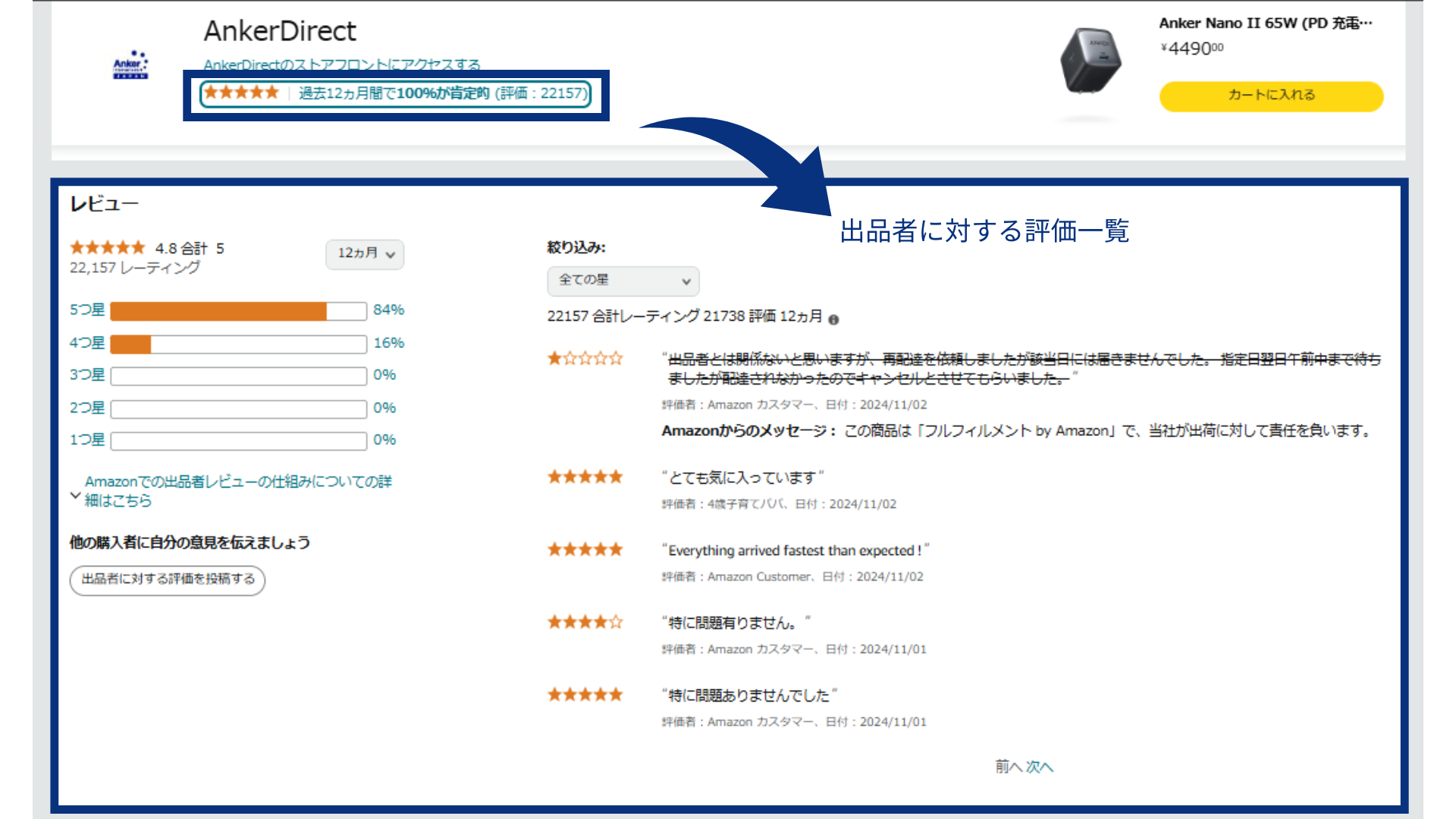Click the 84% percentage link
The width and height of the screenshot is (1456, 819).
point(388,310)
